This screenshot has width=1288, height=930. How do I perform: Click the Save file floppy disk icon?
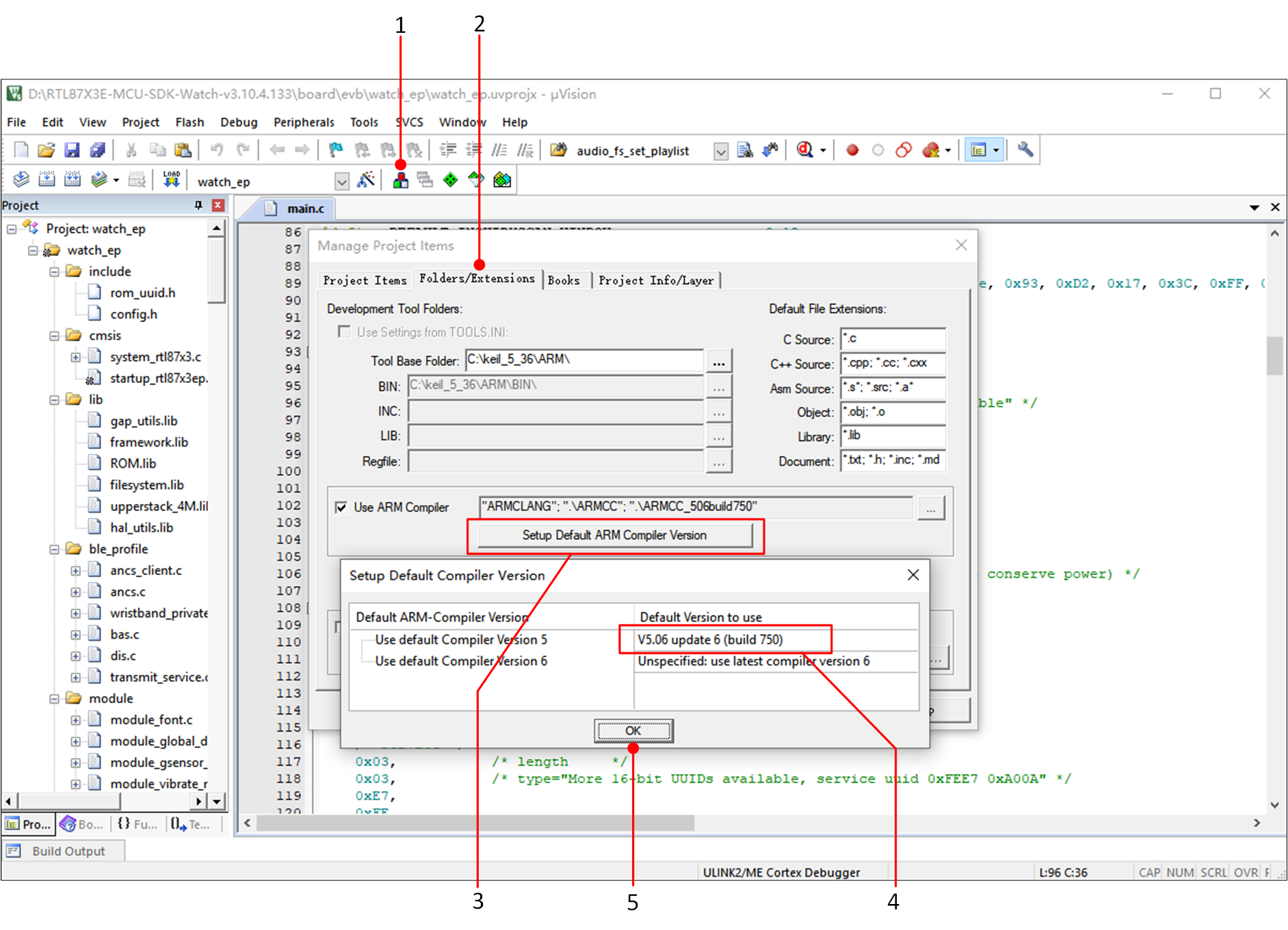[x=72, y=150]
